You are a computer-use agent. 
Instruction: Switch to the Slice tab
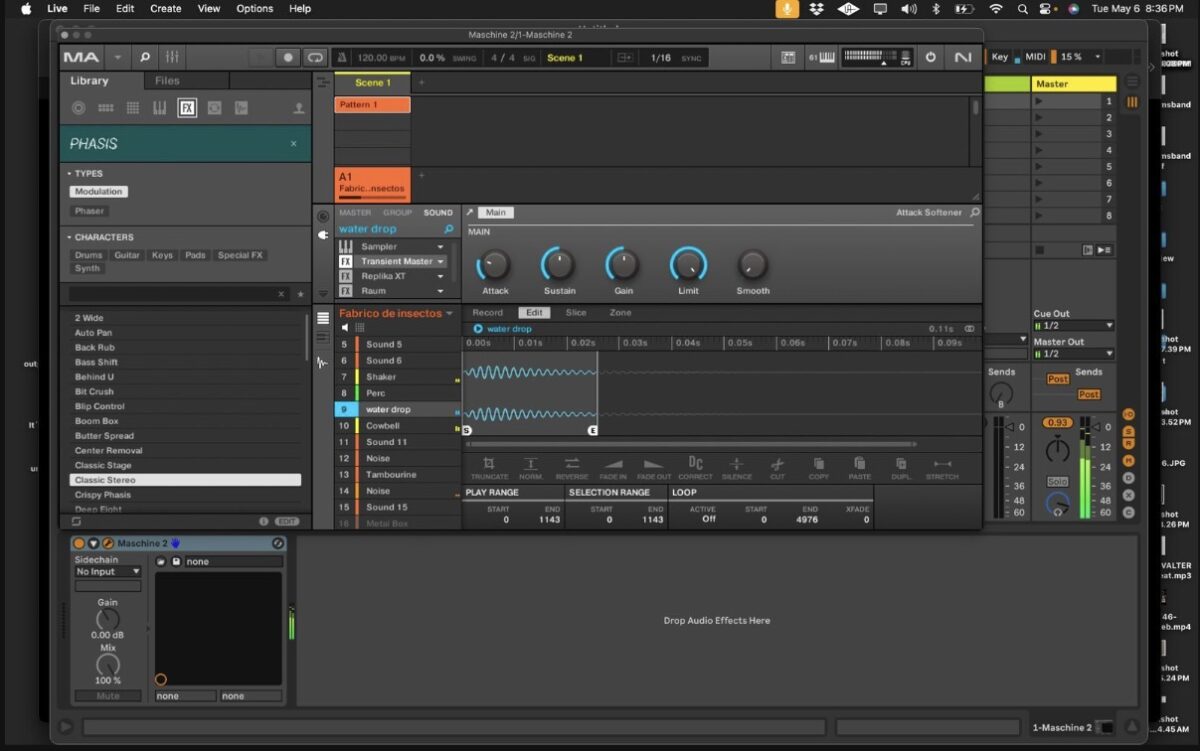click(576, 313)
